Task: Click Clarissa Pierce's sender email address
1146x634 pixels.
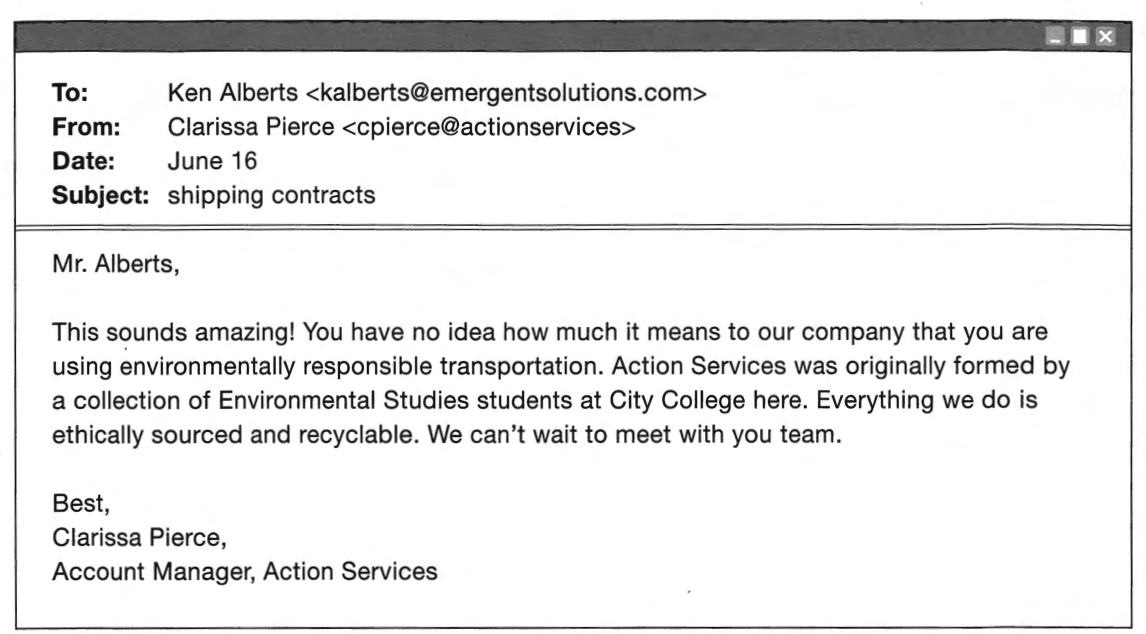Action: (x=489, y=127)
